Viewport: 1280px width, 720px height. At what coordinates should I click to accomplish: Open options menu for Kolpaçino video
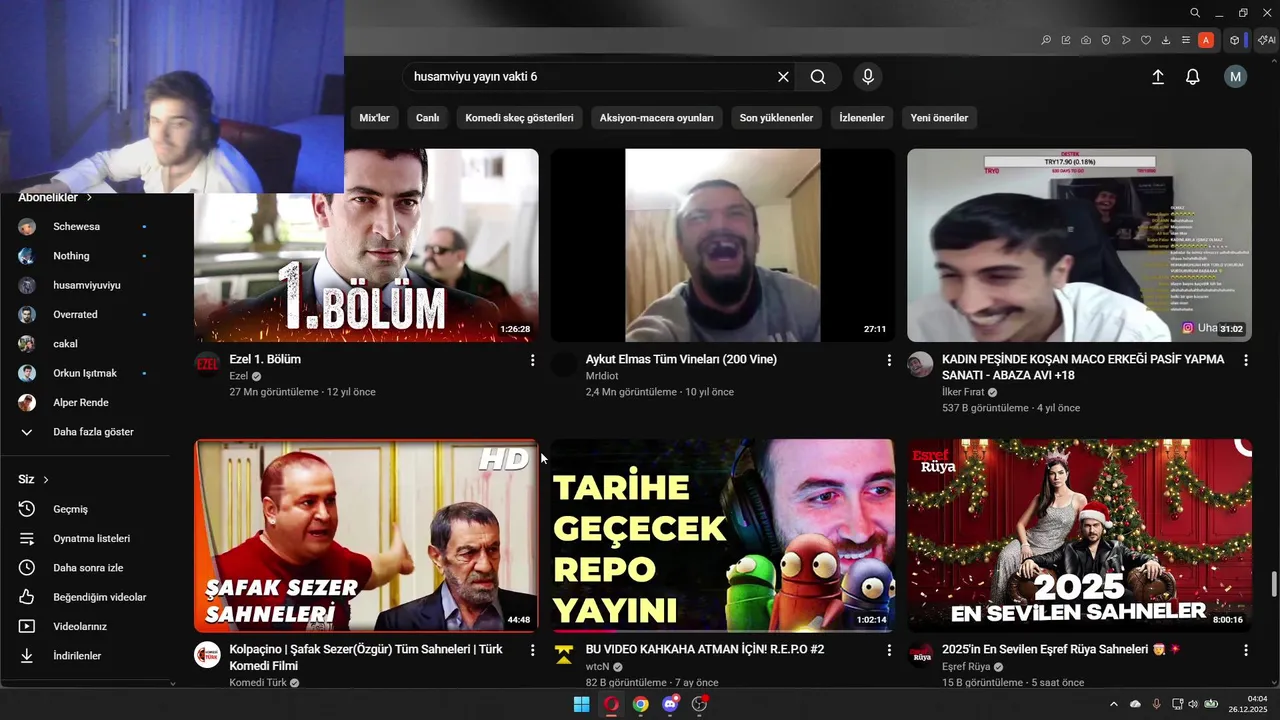(532, 650)
